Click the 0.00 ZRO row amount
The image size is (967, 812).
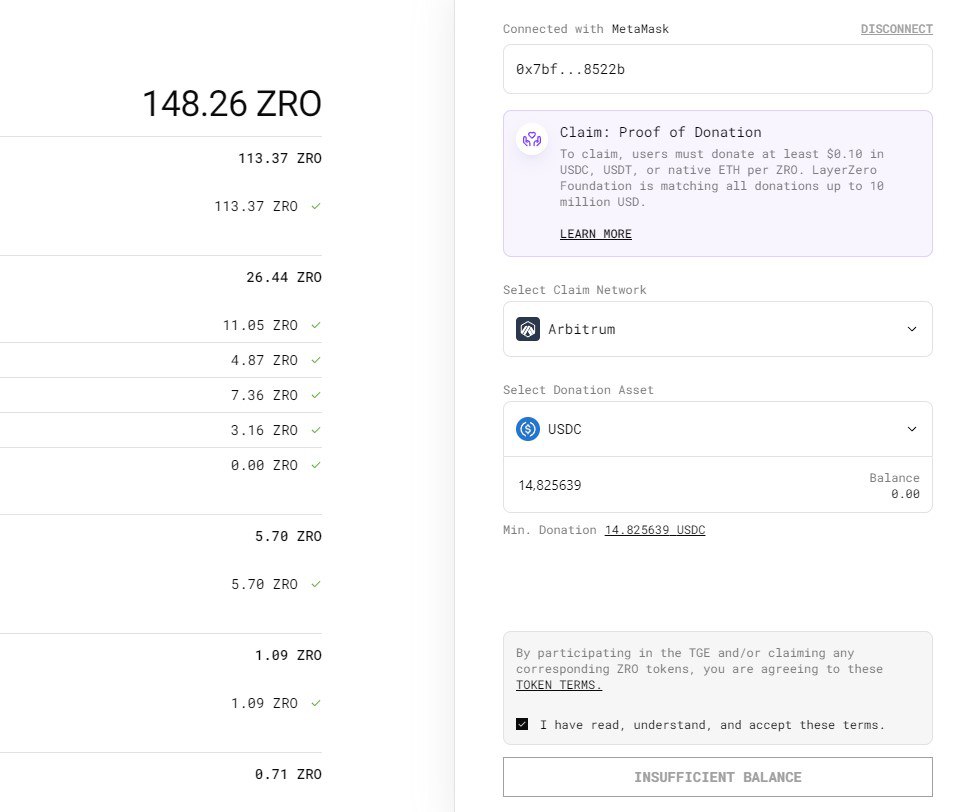point(264,465)
